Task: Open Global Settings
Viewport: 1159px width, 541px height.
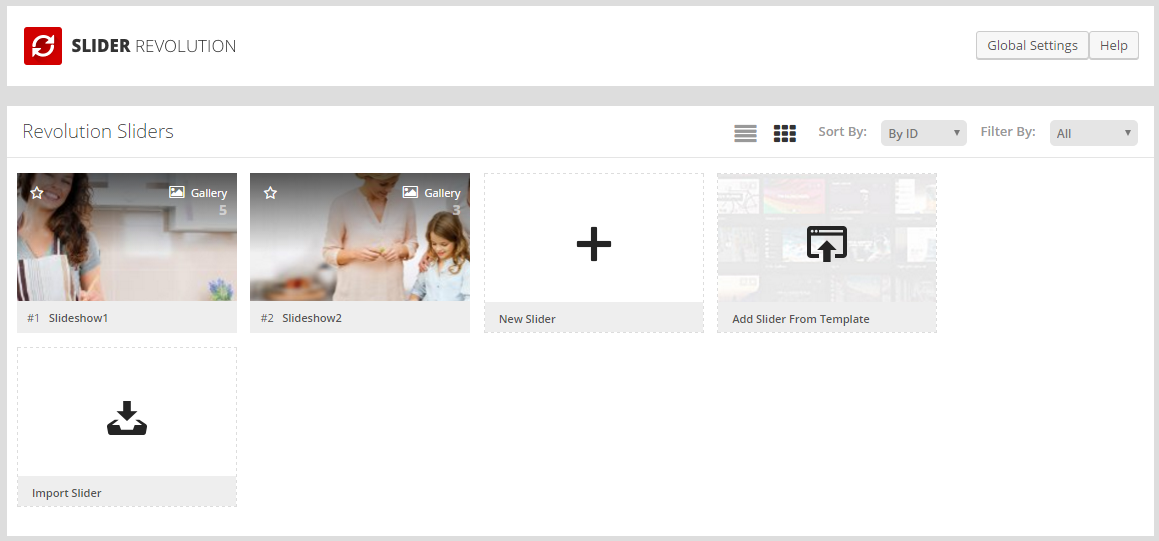Action: [x=1033, y=46]
